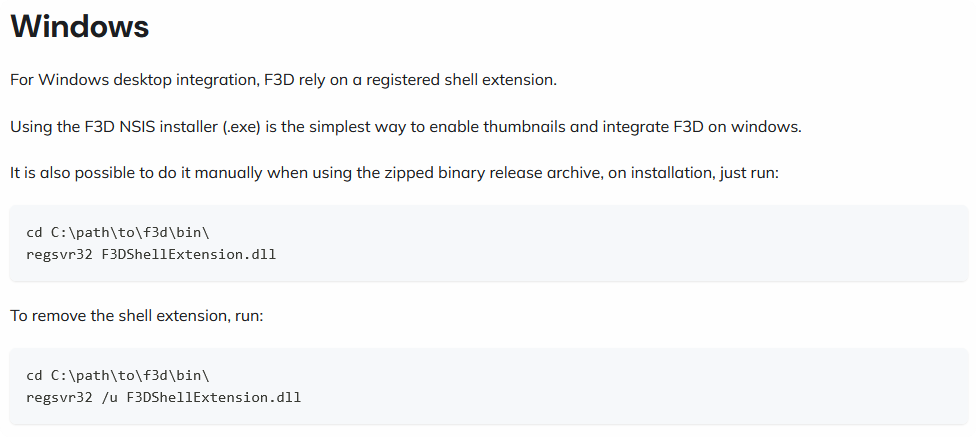
Task: Click the cd path line in the install code block
Action: [x=117, y=233]
